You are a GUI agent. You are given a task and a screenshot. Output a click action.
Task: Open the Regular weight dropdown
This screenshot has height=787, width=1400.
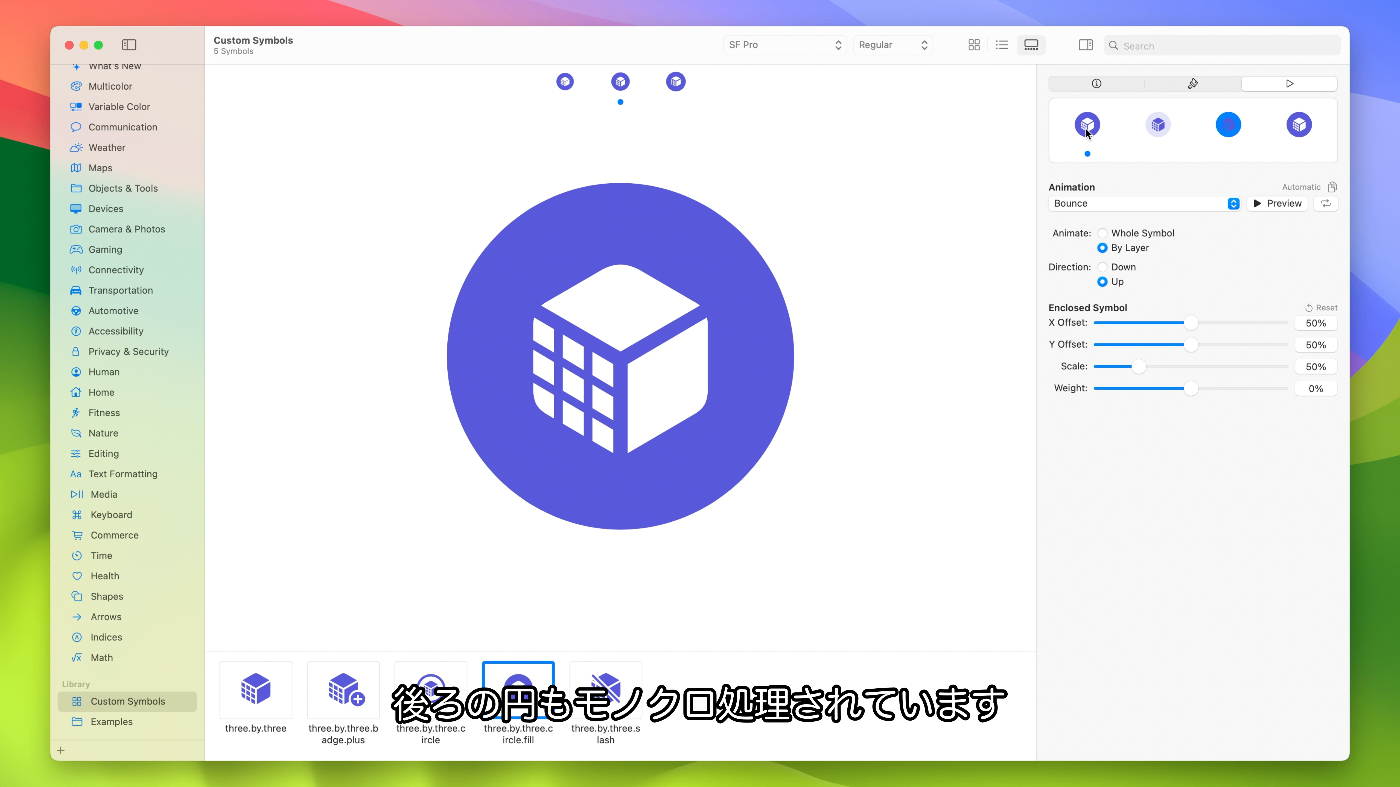894,45
